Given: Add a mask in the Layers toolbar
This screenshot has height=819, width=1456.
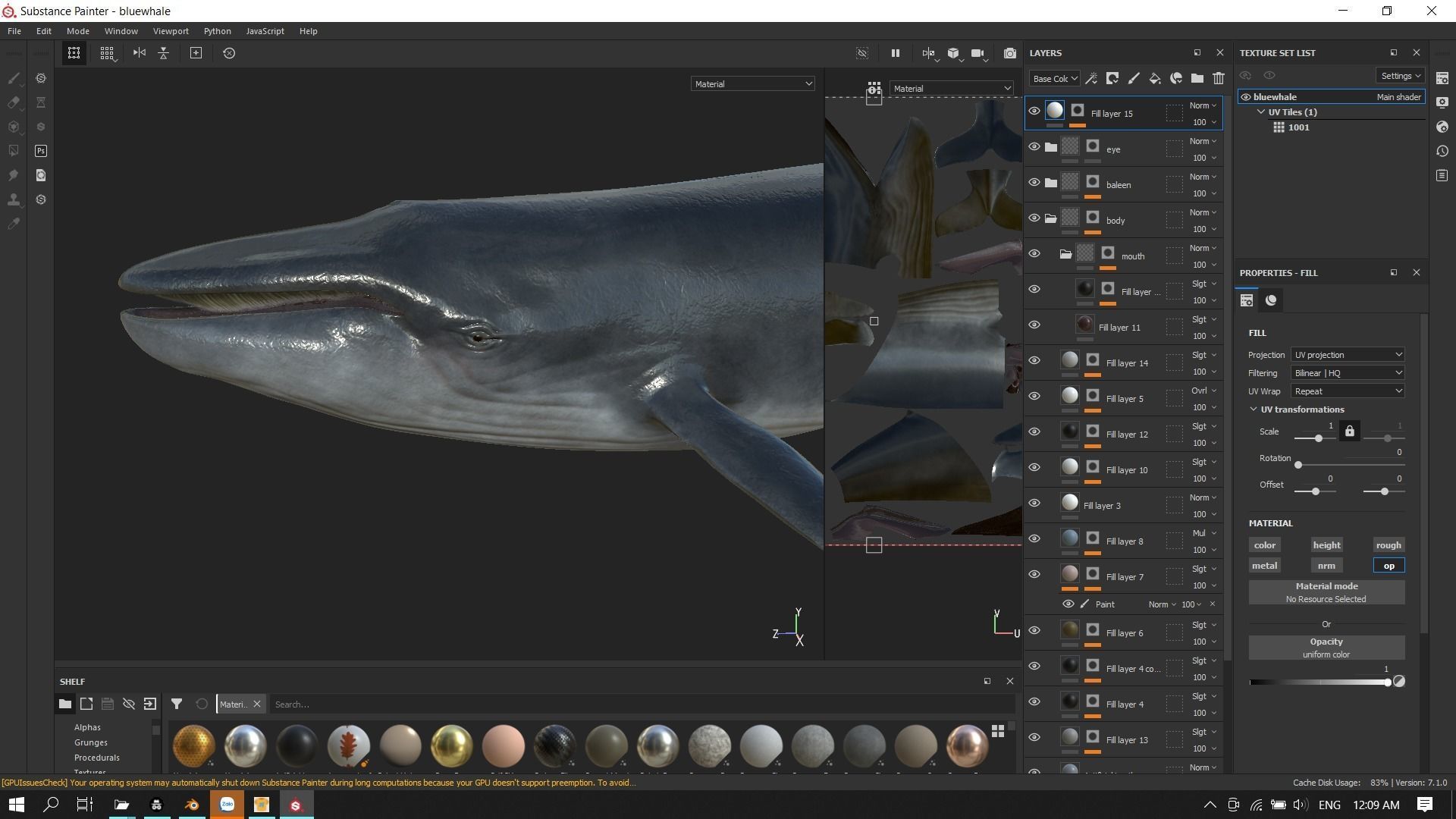Looking at the screenshot, I should pyautogui.click(x=1112, y=78).
